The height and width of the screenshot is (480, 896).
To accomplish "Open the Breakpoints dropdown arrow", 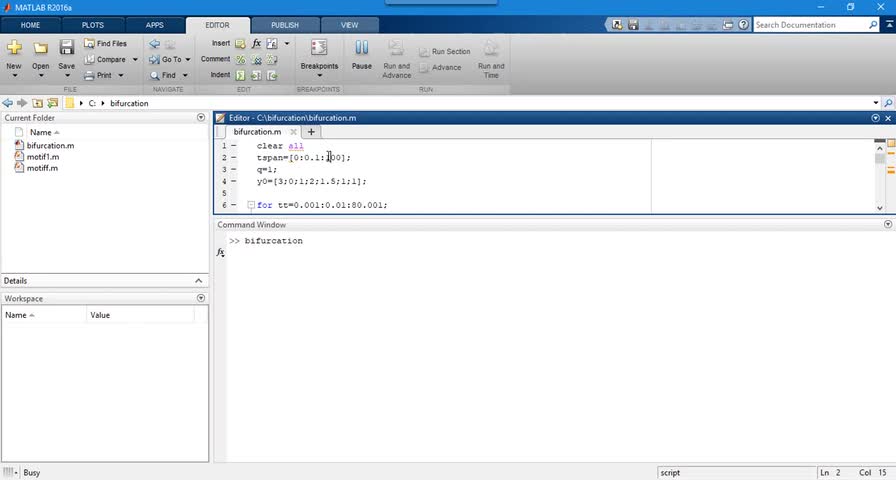I will pyautogui.click(x=319, y=75).
